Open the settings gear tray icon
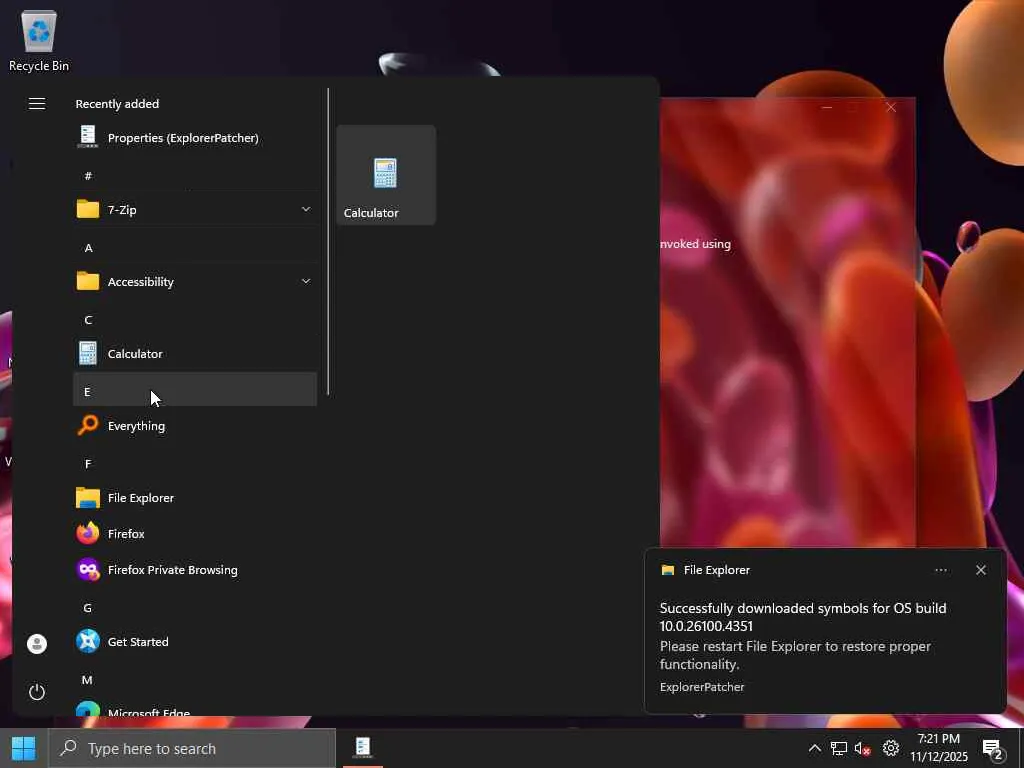 (891, 748)
